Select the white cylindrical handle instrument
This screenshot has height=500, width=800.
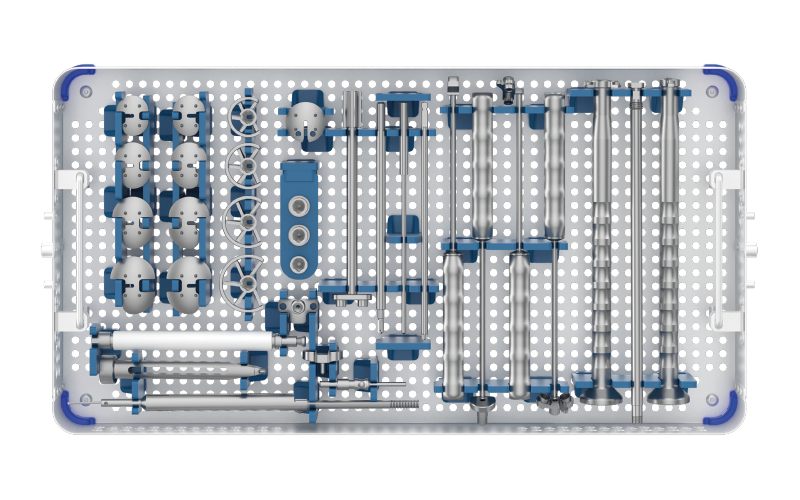point(197,341)
